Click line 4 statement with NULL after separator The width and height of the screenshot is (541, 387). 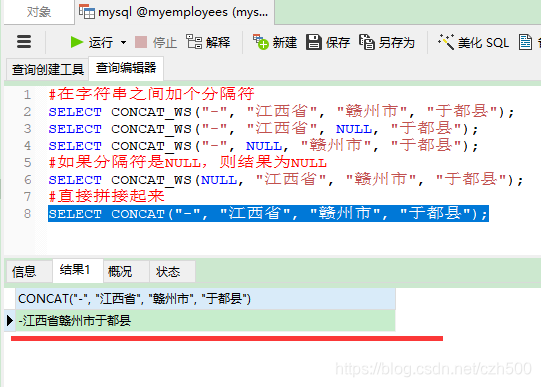click(263, 146)
